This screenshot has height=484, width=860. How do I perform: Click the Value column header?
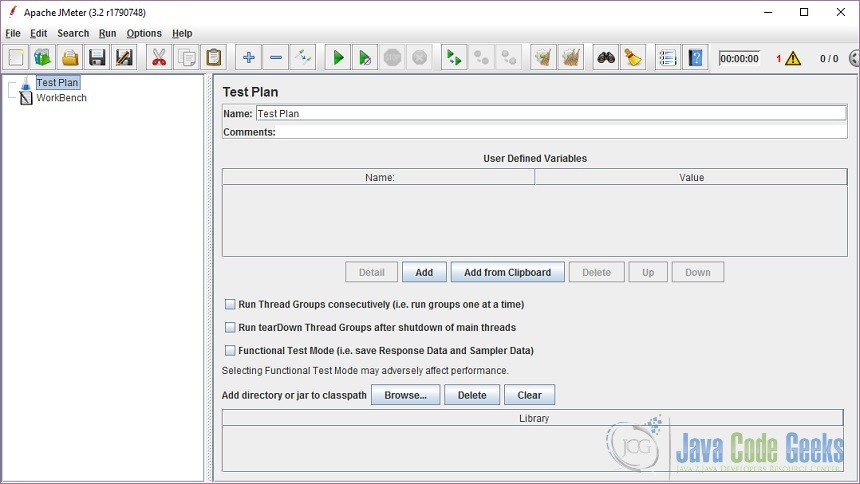(691, 177)
